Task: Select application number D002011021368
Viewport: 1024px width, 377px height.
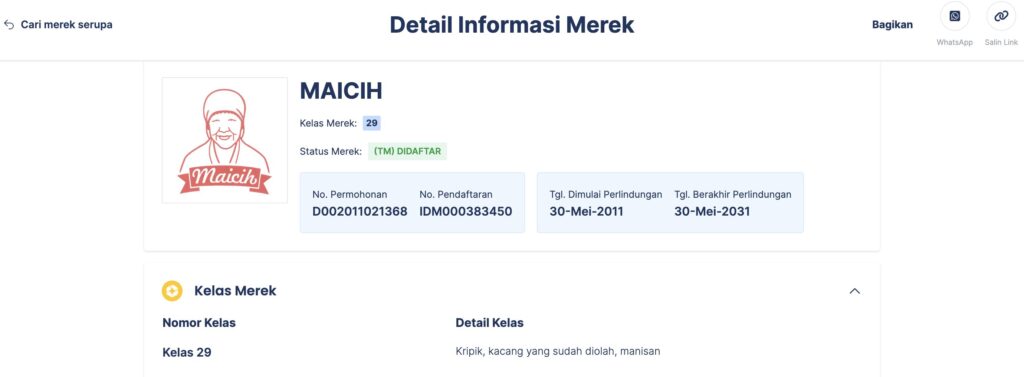Action: (360, 212)
